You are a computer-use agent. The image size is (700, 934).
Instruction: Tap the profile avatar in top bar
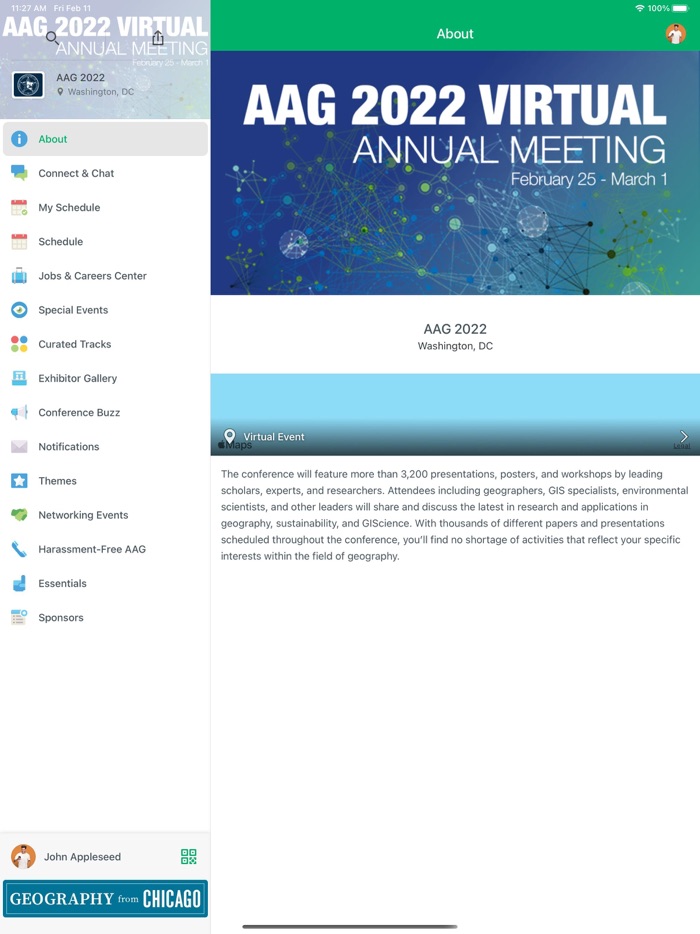[676, 34]
